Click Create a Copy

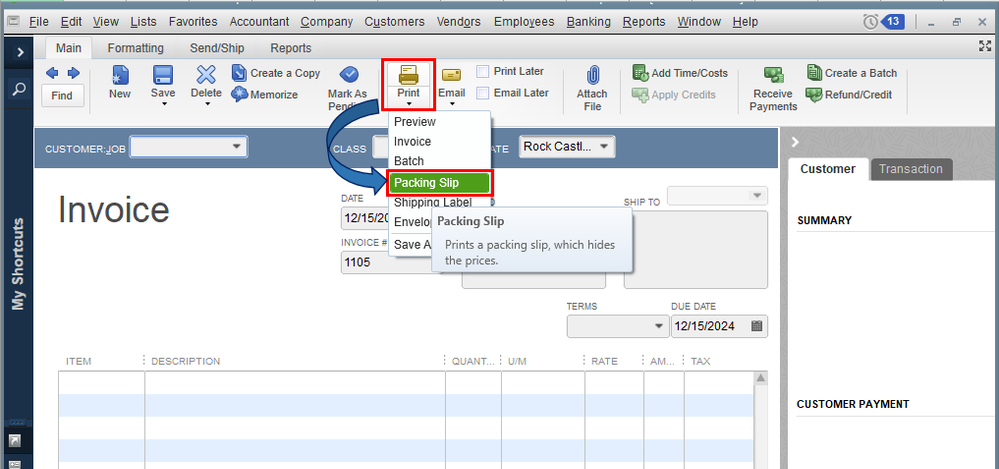click(x=276, y=73)
